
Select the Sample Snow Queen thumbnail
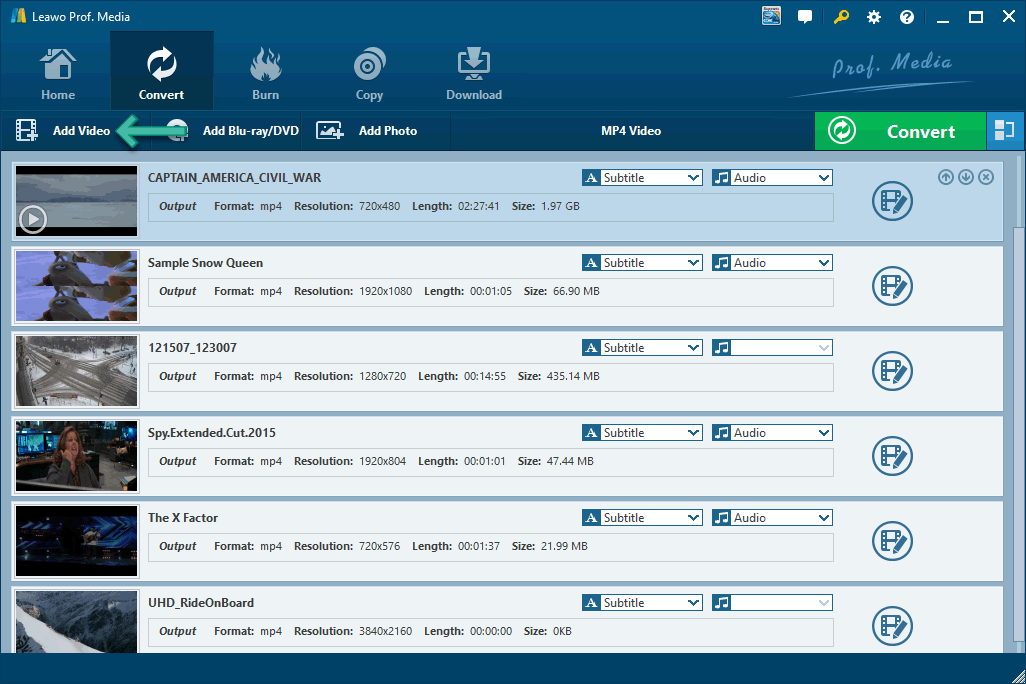[x=77, y=286]
